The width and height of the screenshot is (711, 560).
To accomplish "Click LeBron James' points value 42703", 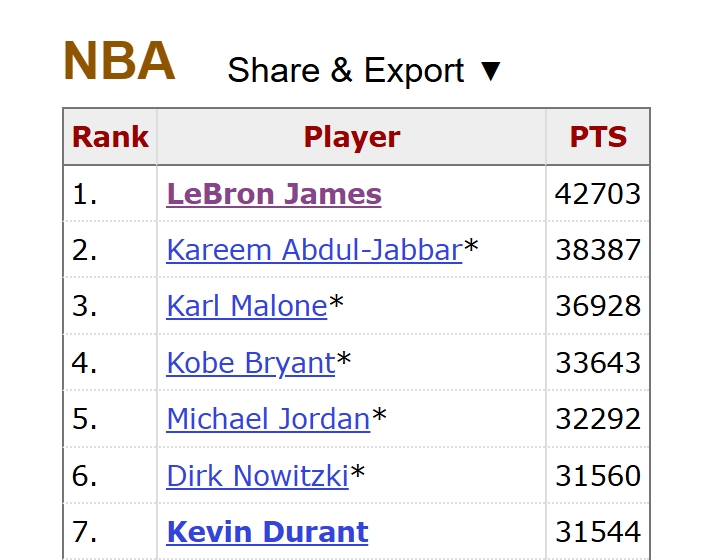I will [598, 193].
